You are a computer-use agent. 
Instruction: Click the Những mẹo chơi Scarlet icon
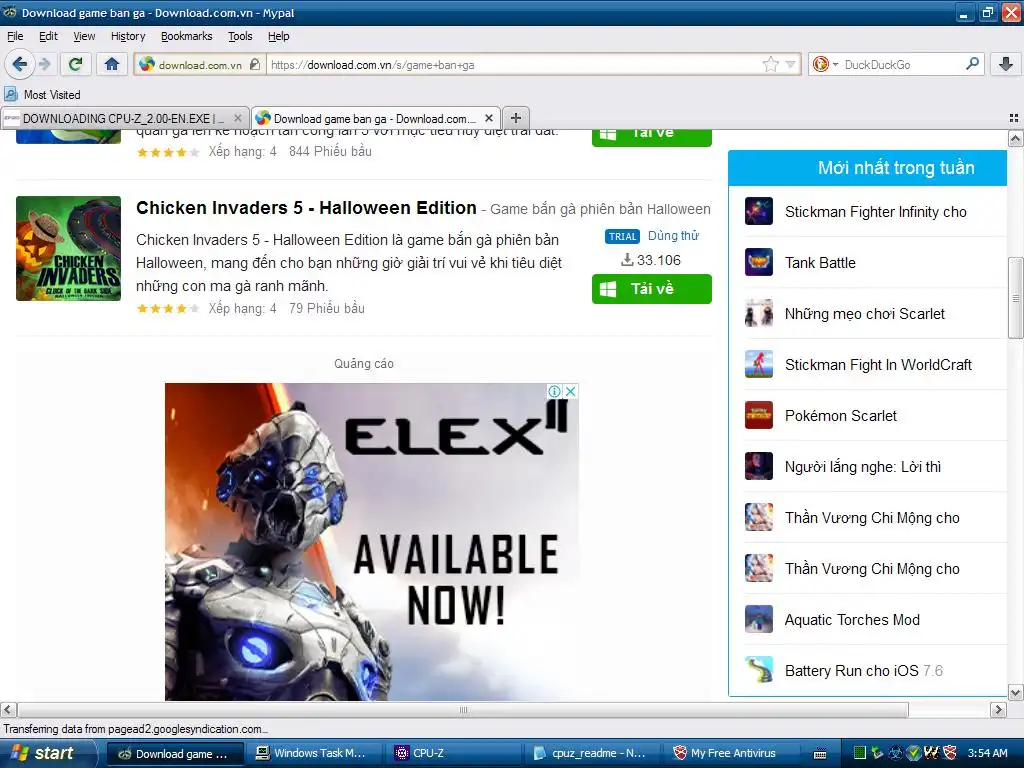[x=759, y=313]
